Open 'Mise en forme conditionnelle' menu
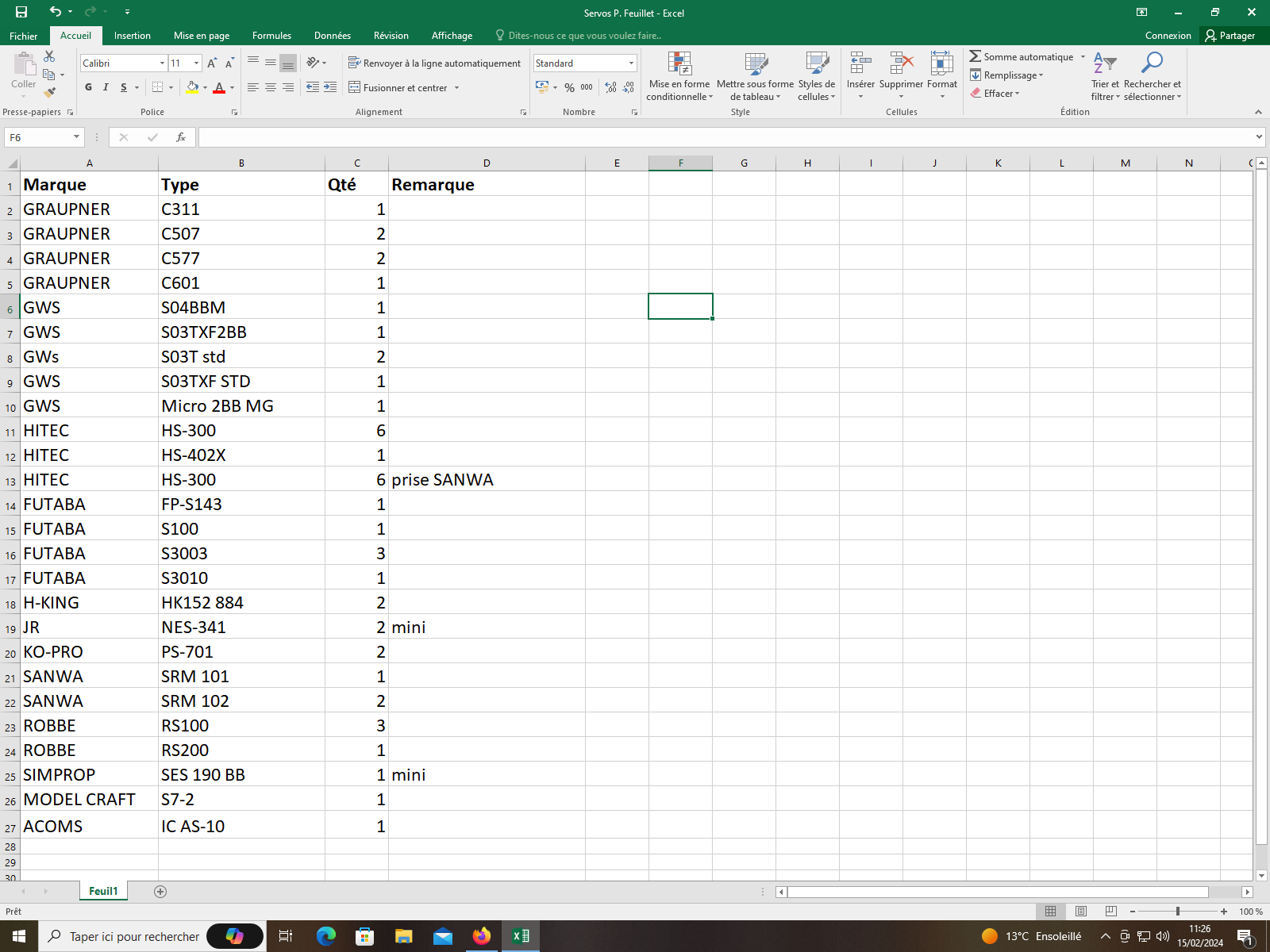 [679, 75]
